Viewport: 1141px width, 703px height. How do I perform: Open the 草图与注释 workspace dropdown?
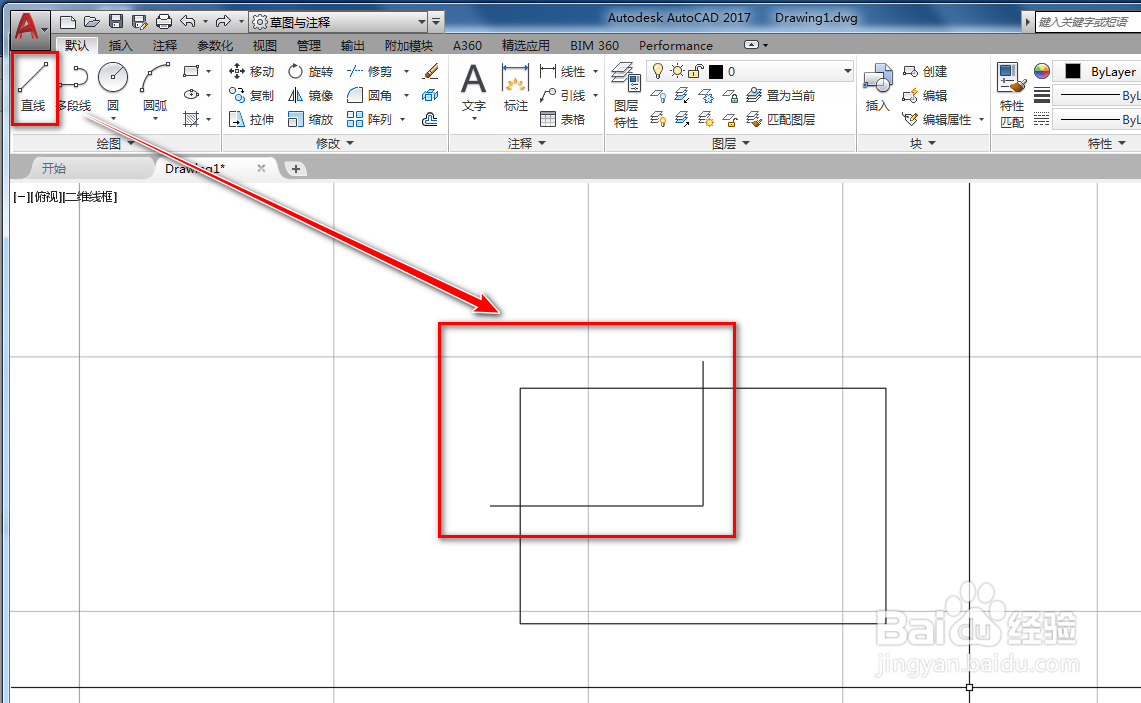click(x=338, y=22)
